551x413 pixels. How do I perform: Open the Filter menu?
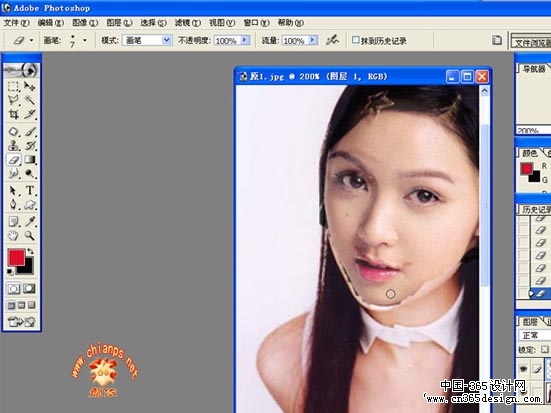tap(188, 23)
